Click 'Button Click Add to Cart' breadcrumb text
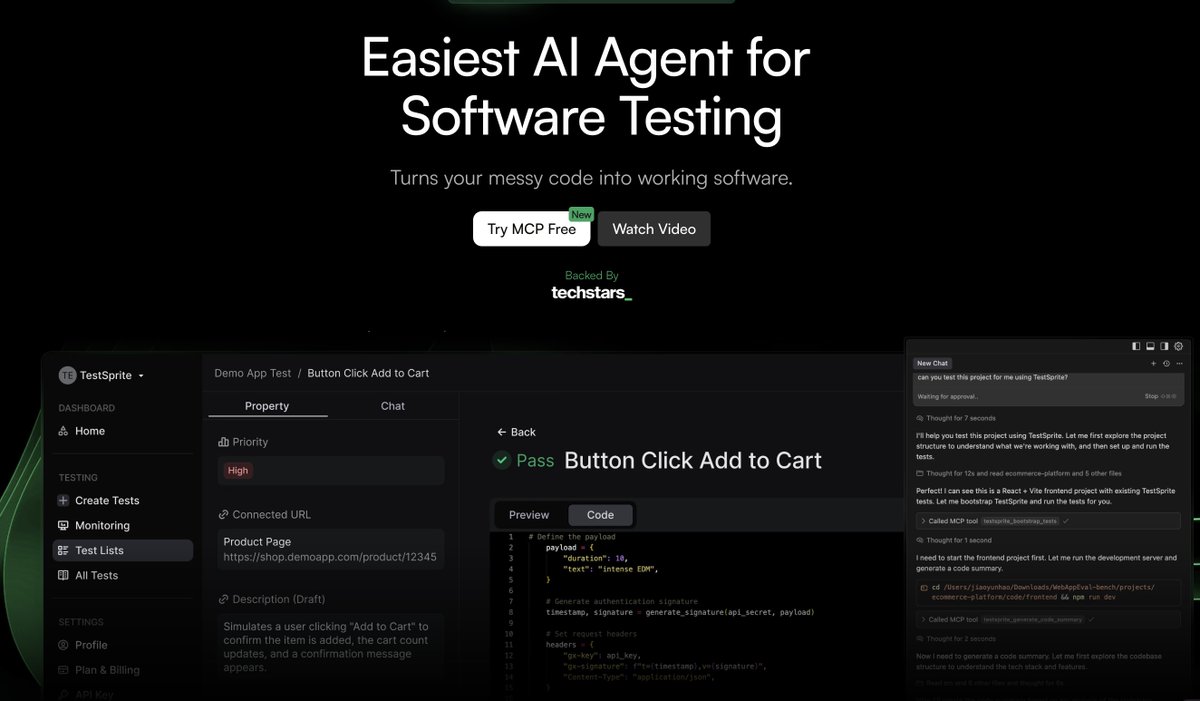Screen dimensions: 1200x701 [x=368, y=373]
